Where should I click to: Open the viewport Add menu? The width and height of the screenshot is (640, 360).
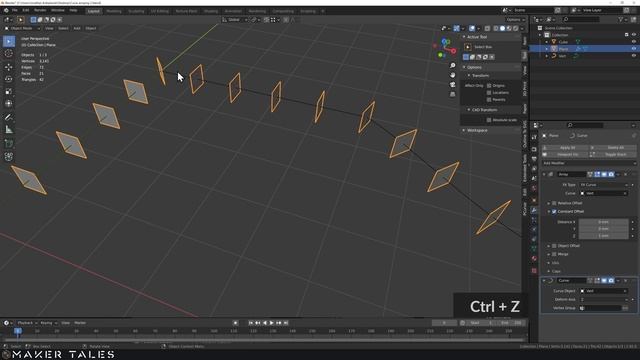77,28
